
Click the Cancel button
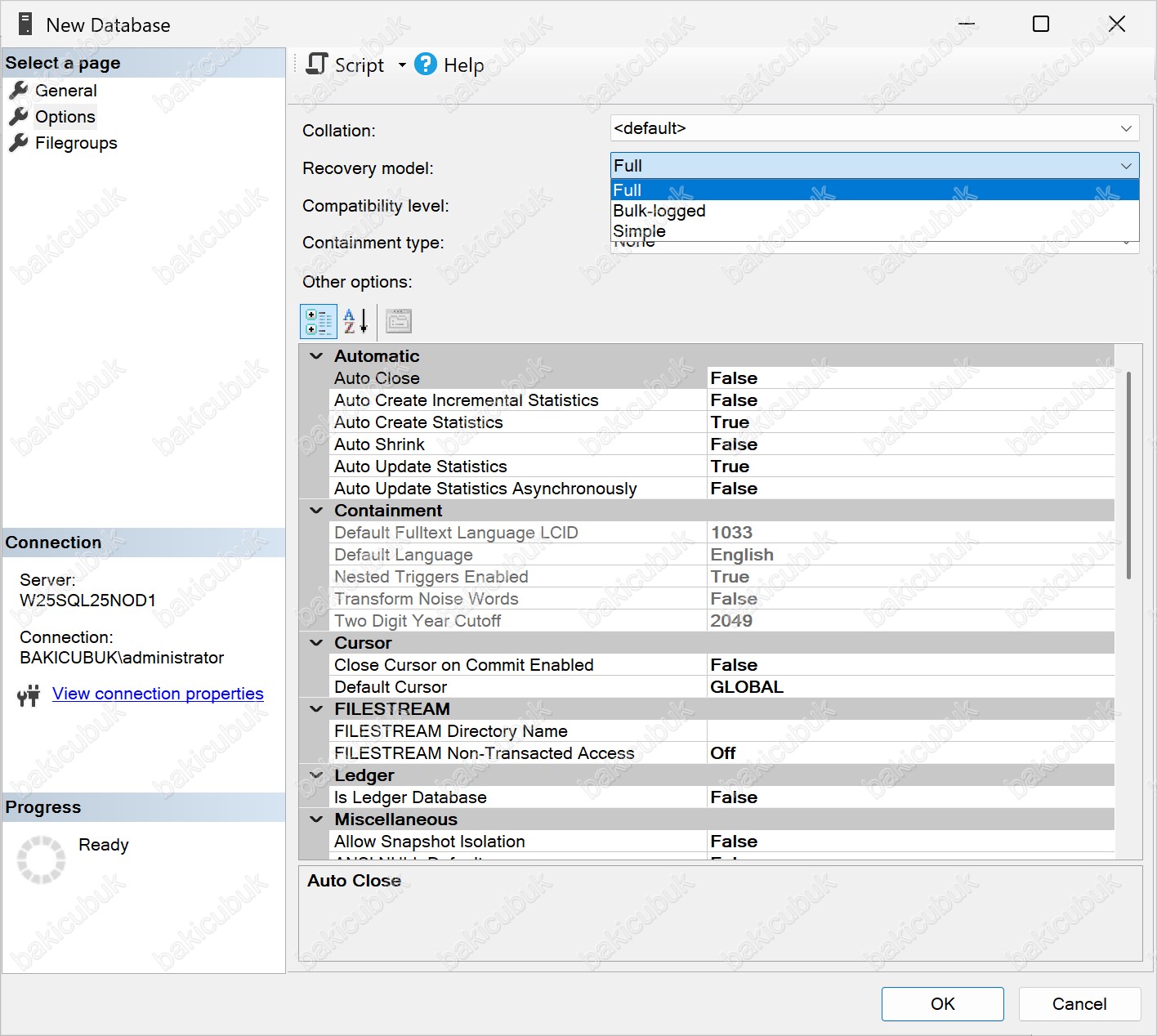(x=1079, y=1004)
